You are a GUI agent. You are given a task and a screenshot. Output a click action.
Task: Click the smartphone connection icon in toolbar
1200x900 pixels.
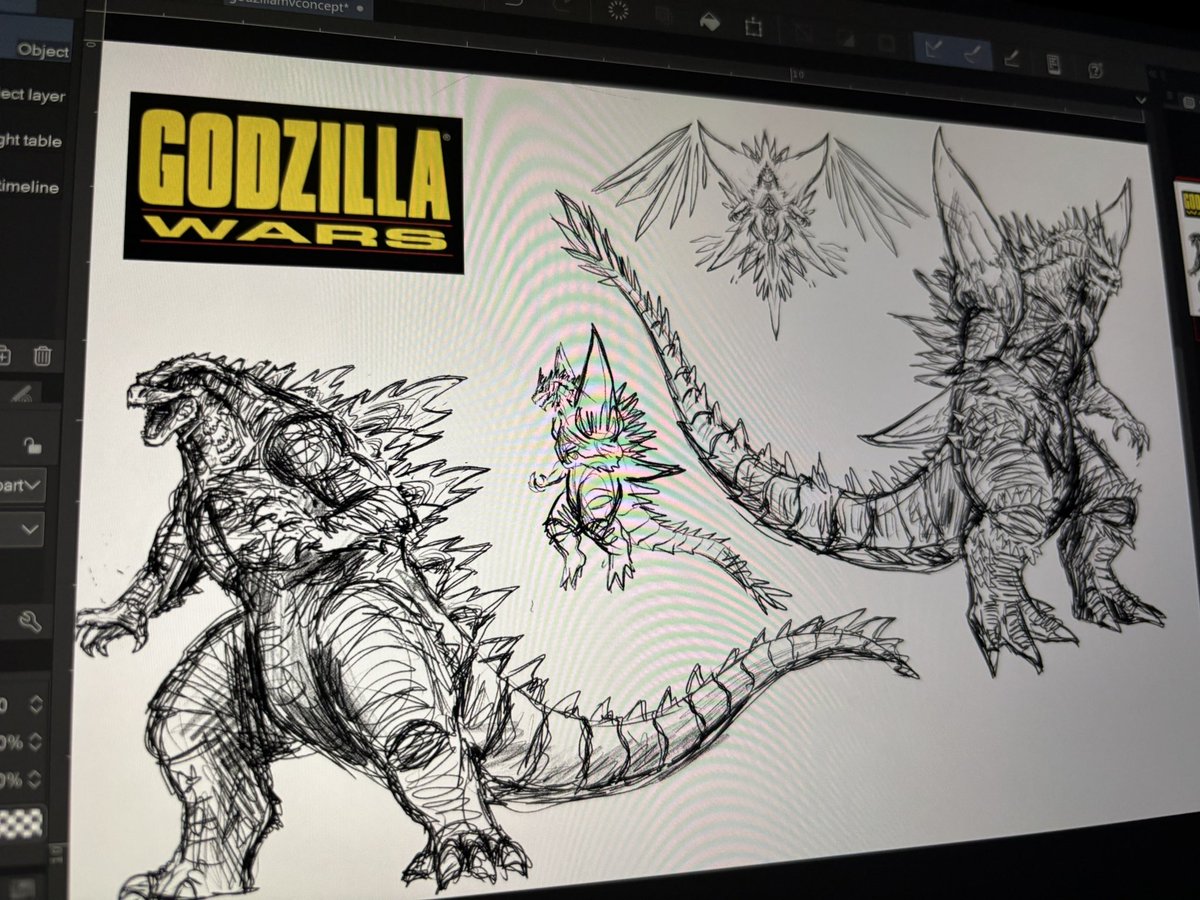coord(1054,63)
